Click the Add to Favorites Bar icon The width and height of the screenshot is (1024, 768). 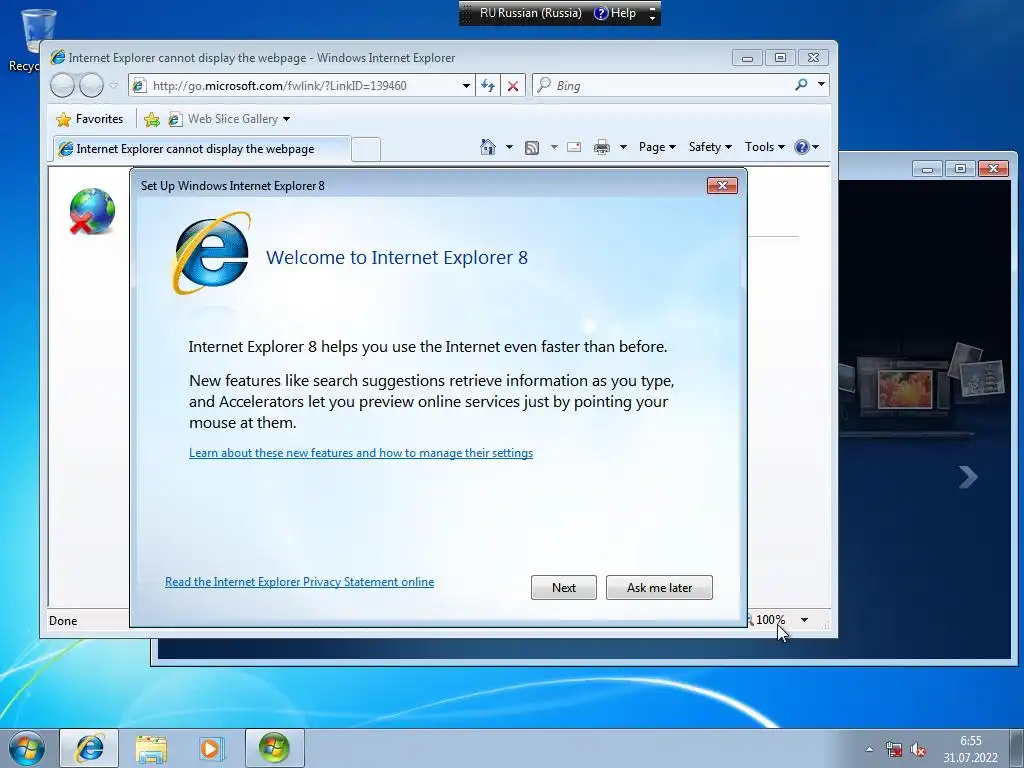coord(152,119)
